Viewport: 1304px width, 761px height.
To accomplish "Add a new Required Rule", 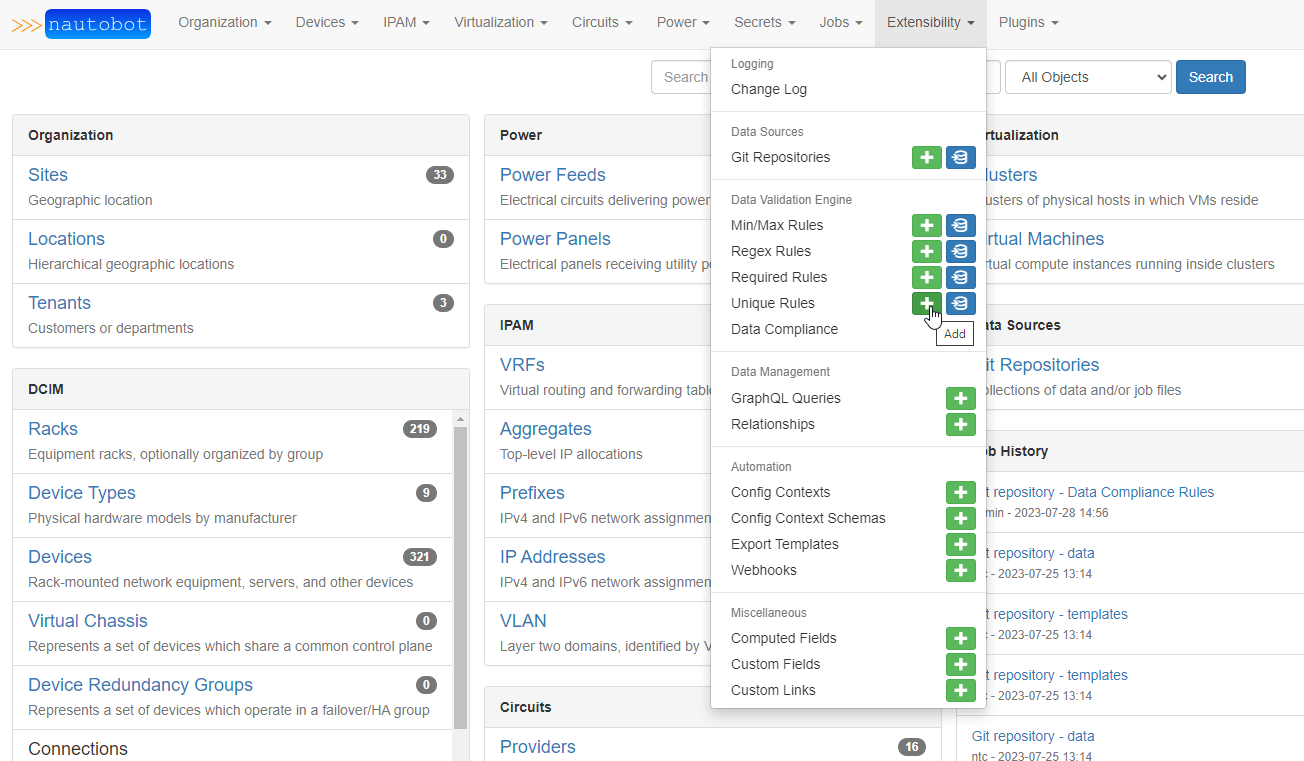I will coord(927,277).
